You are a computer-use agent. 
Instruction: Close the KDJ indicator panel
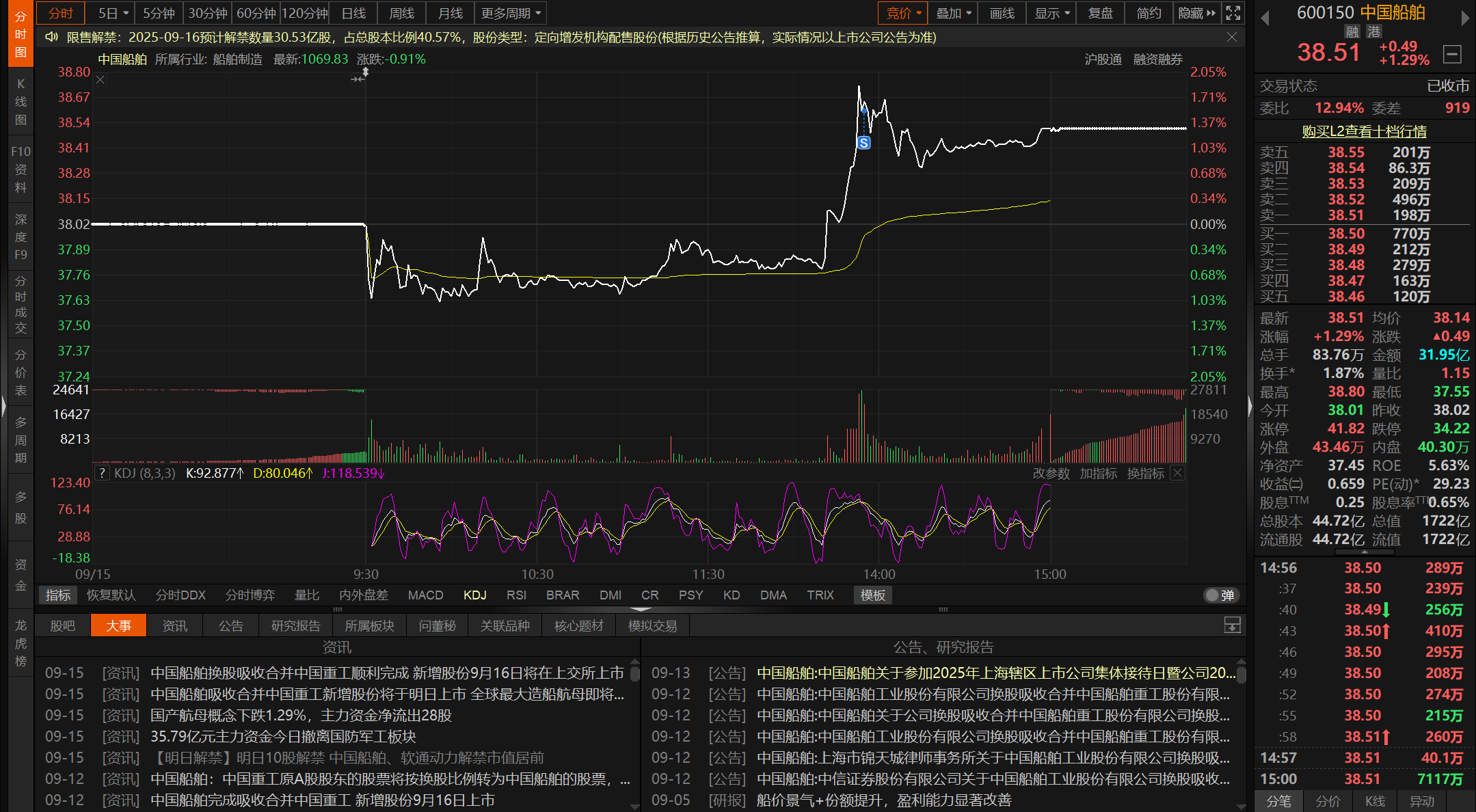point(1178,473)
